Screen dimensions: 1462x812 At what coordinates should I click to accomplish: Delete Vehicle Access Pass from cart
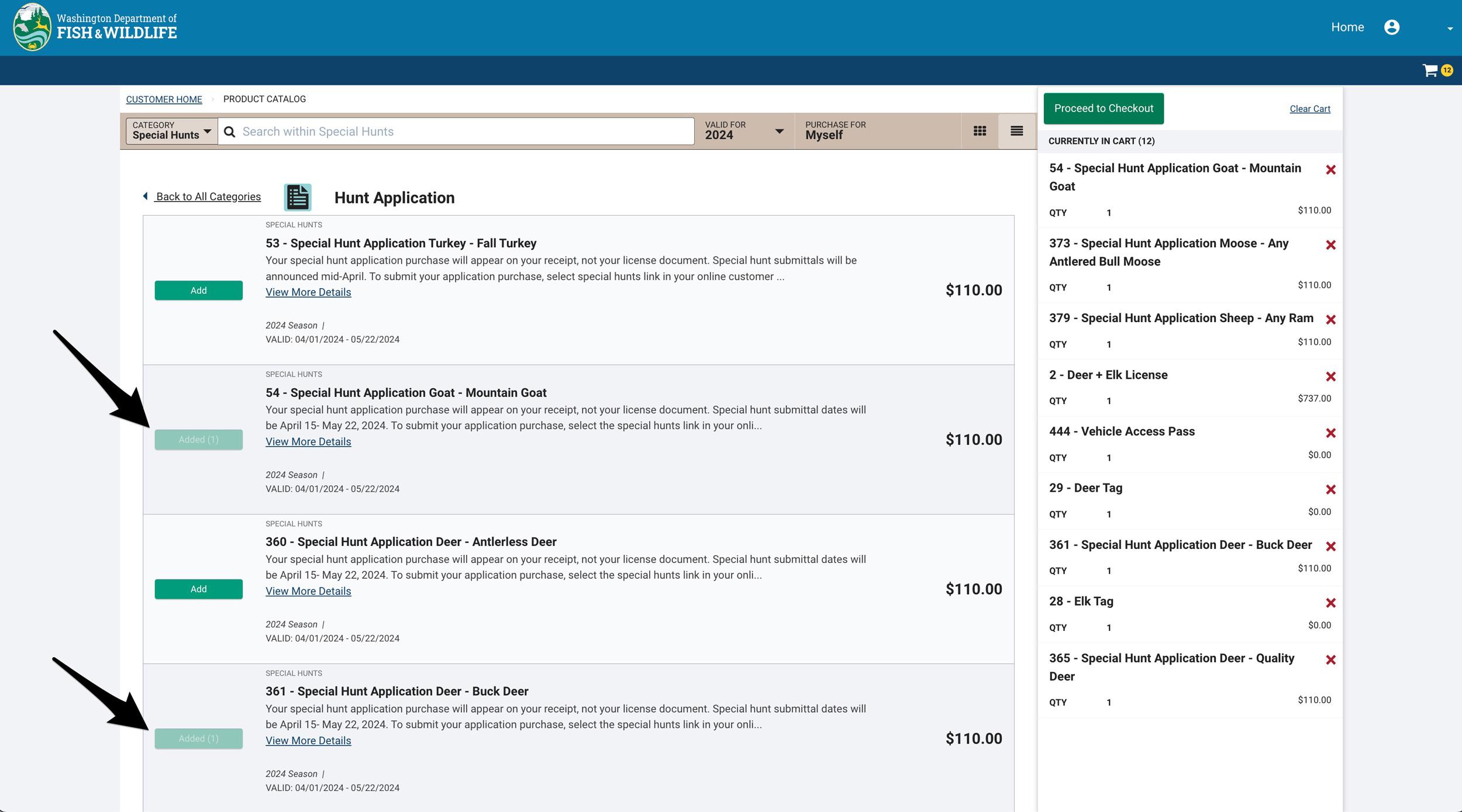[x=1330, y=434]
